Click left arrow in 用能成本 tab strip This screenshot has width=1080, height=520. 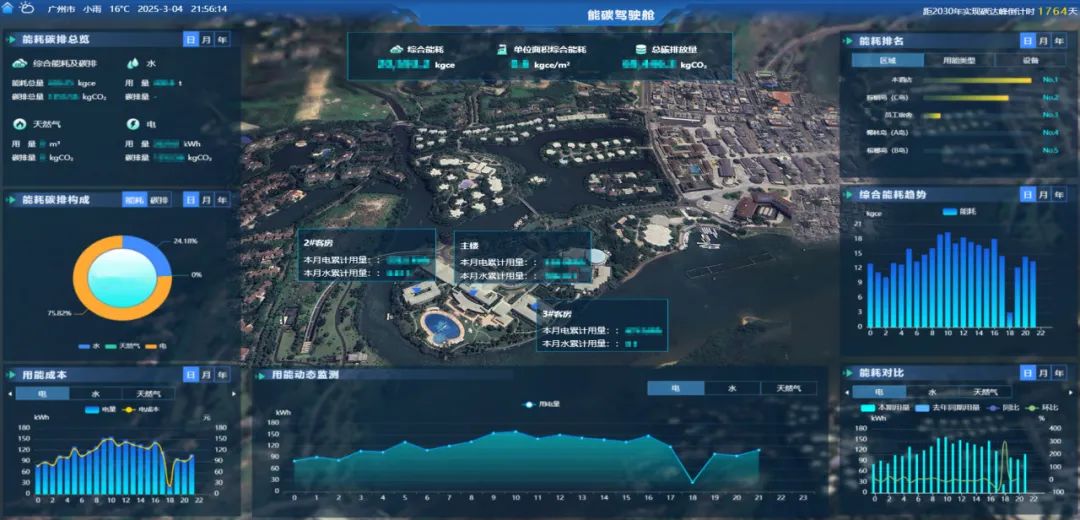tap(8, 394)
